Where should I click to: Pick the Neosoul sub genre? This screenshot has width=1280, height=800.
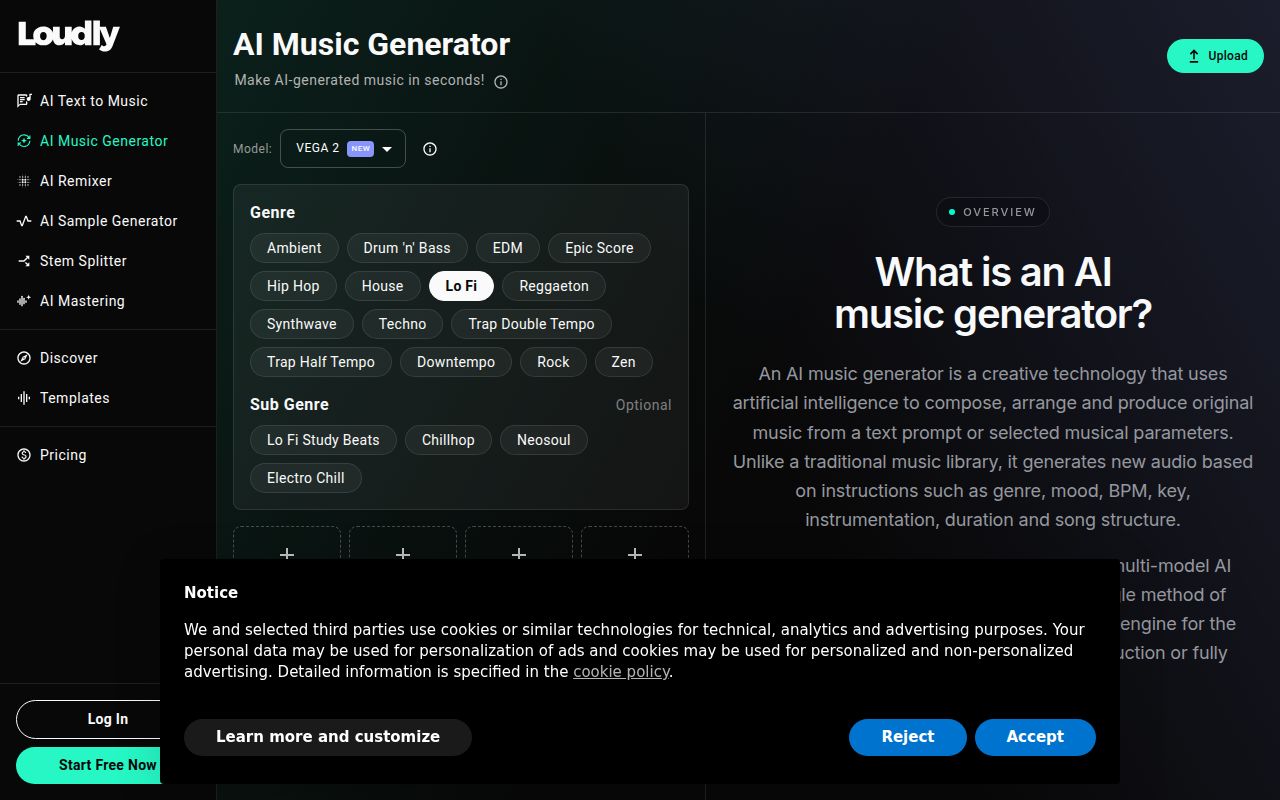544,440
